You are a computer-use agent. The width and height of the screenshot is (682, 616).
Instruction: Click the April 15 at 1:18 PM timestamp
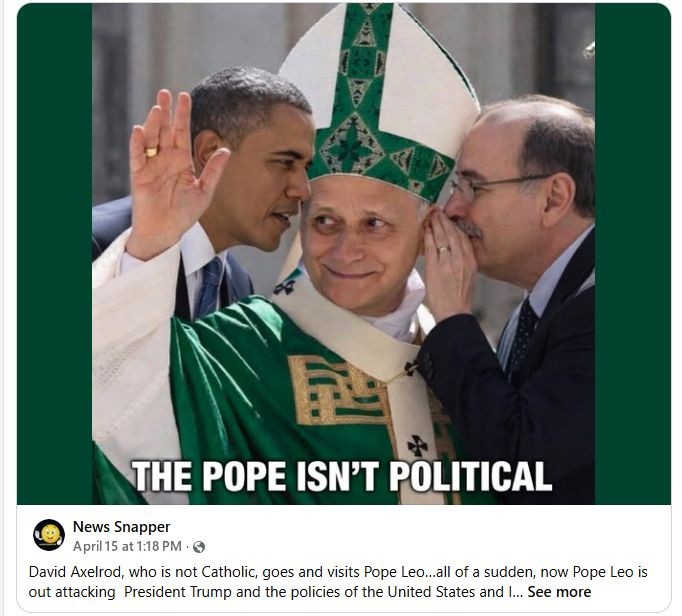127,546
